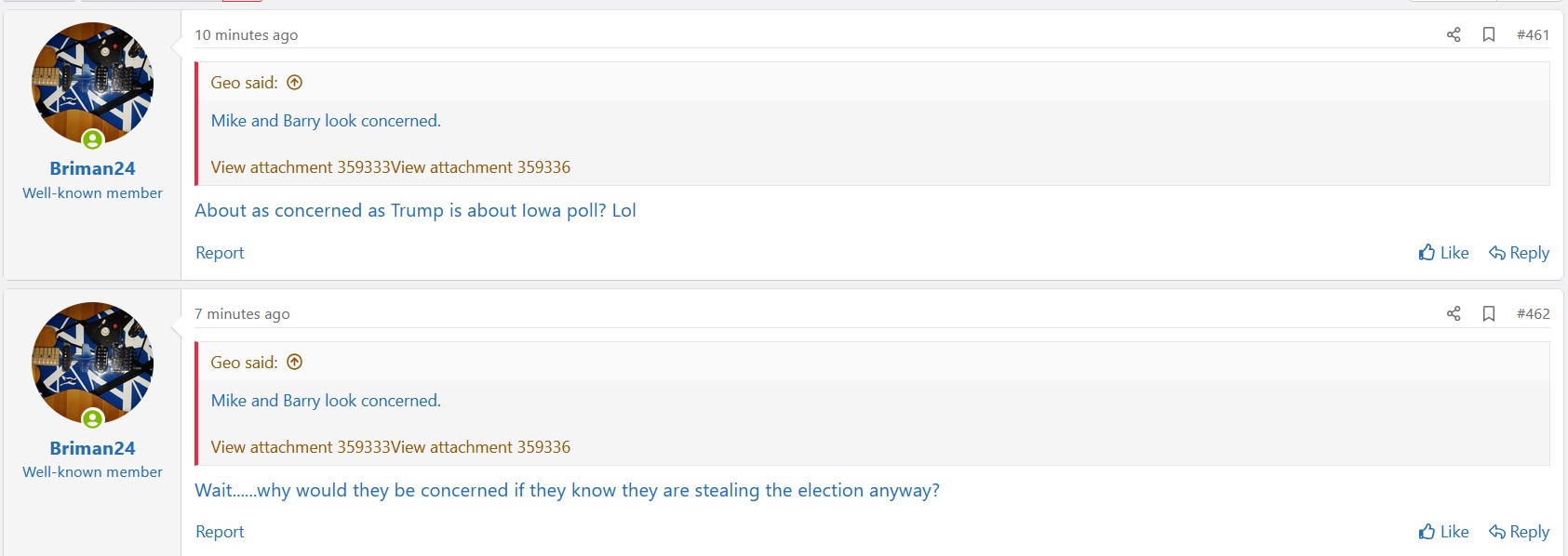
Task: Like the Iowa poll post
Action: pyautogui.click(x=1443, y=252)
